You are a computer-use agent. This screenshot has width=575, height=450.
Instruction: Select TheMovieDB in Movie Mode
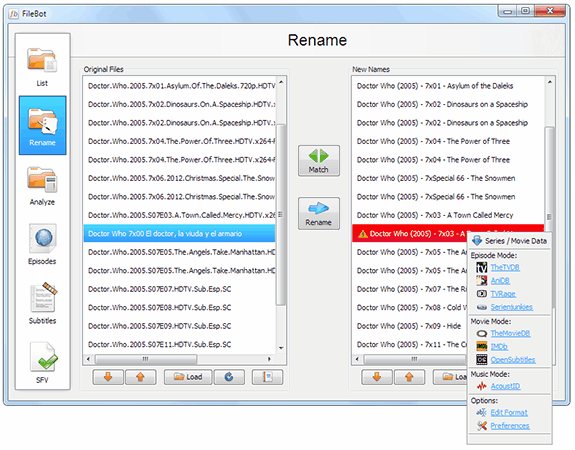[x=510, y=333]
